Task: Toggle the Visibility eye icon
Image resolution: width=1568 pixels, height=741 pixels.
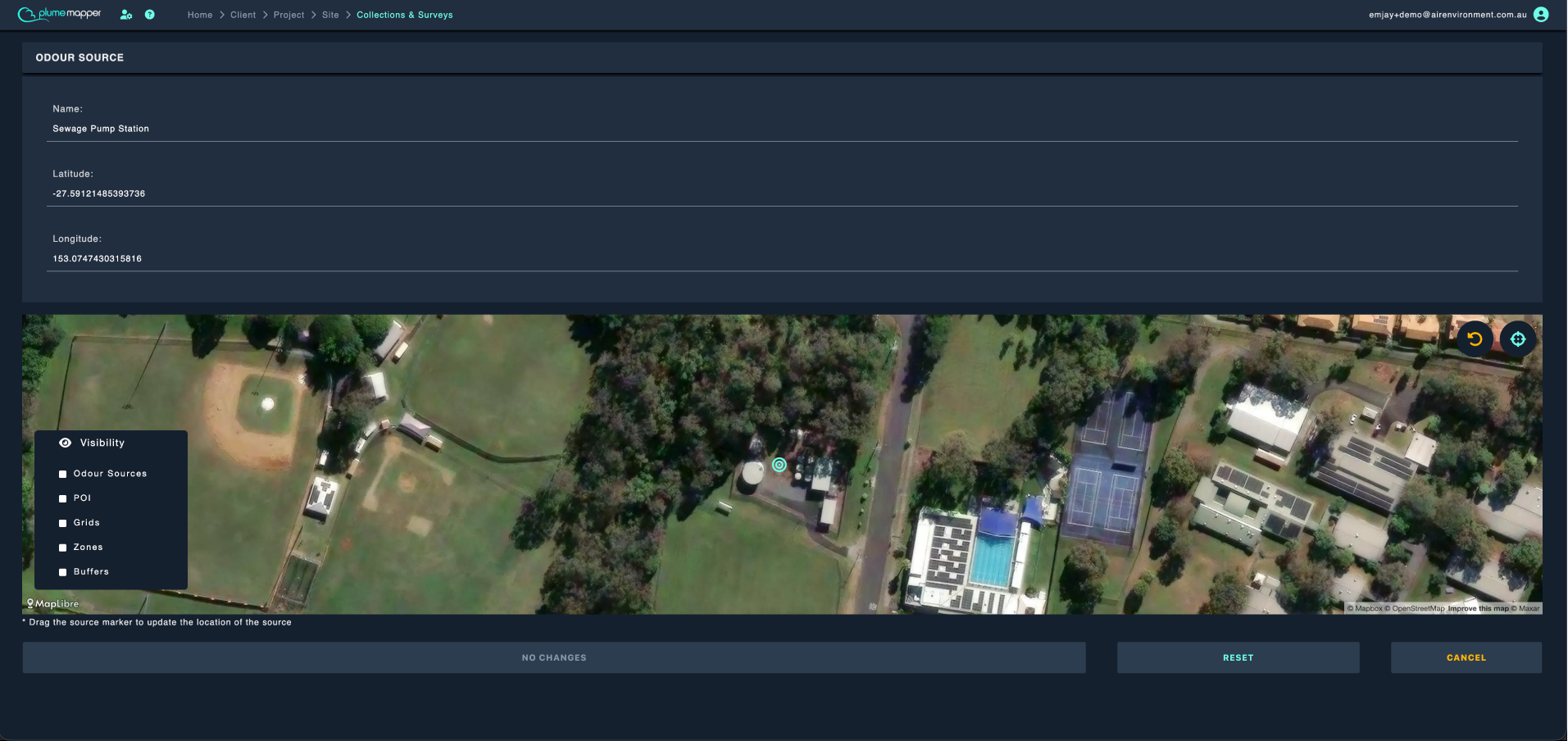Action: 66,443
